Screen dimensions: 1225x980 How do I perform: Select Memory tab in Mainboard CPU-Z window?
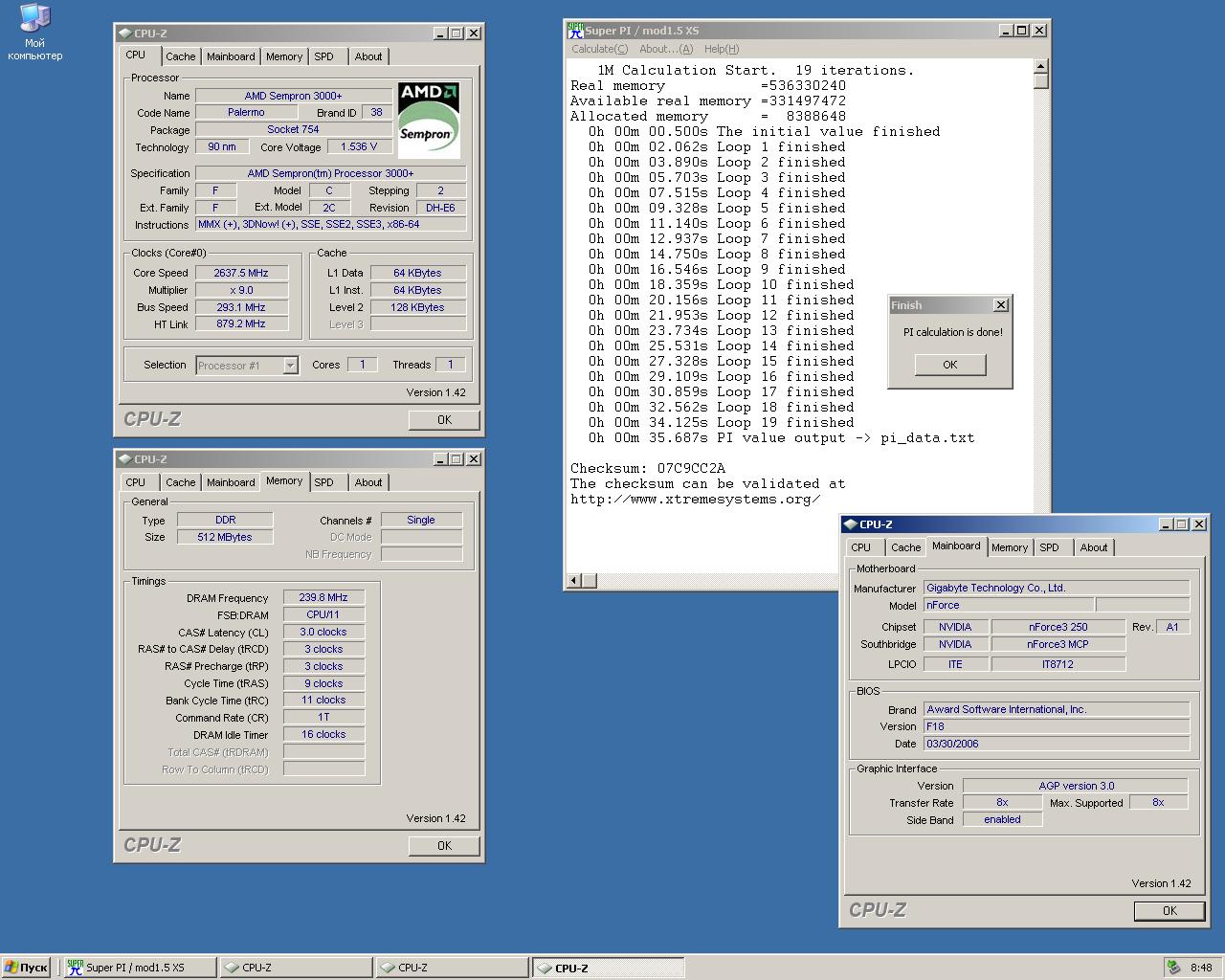tap(1010, 547)
